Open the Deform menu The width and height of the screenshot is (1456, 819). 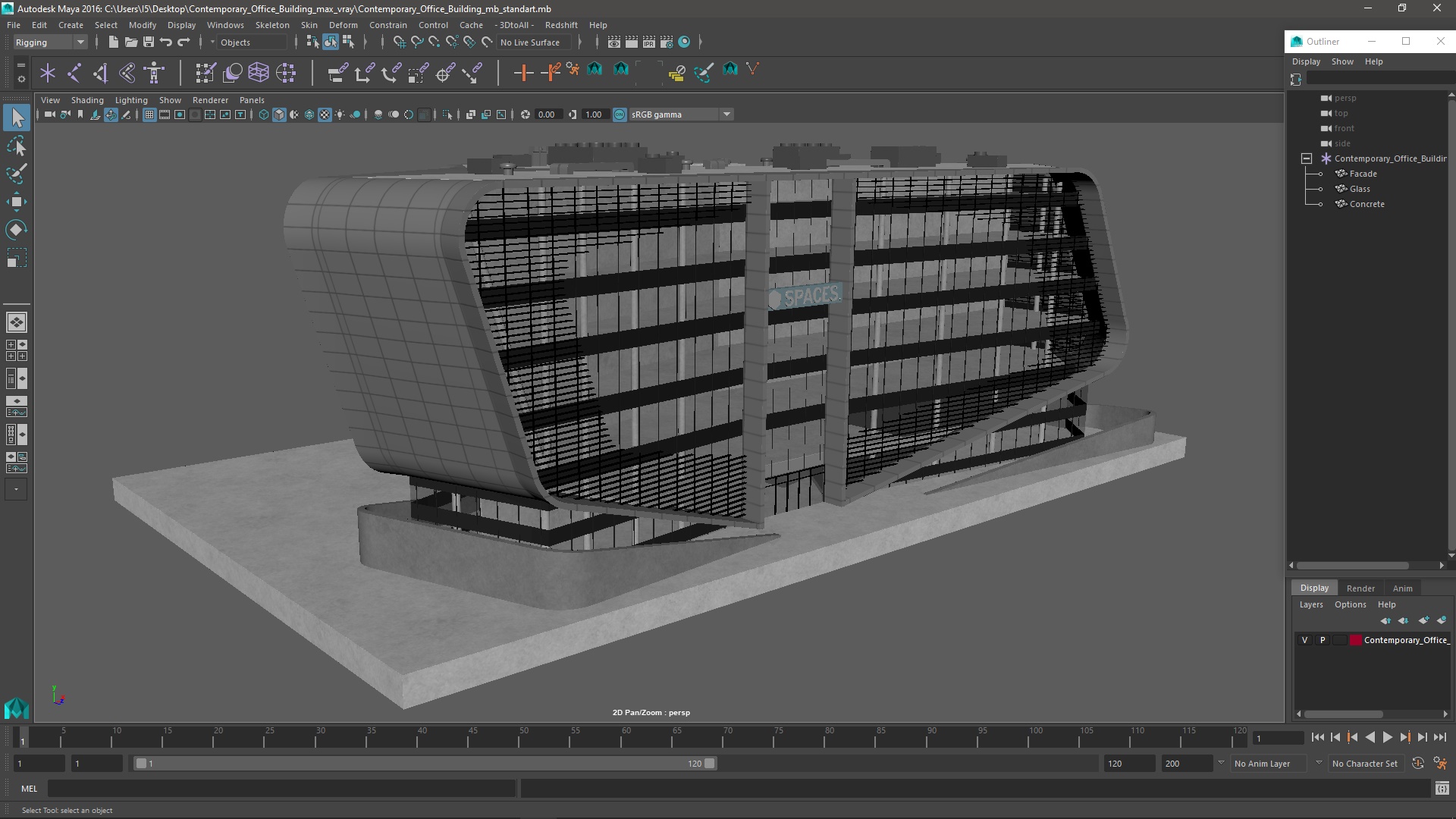click(343, 25)
